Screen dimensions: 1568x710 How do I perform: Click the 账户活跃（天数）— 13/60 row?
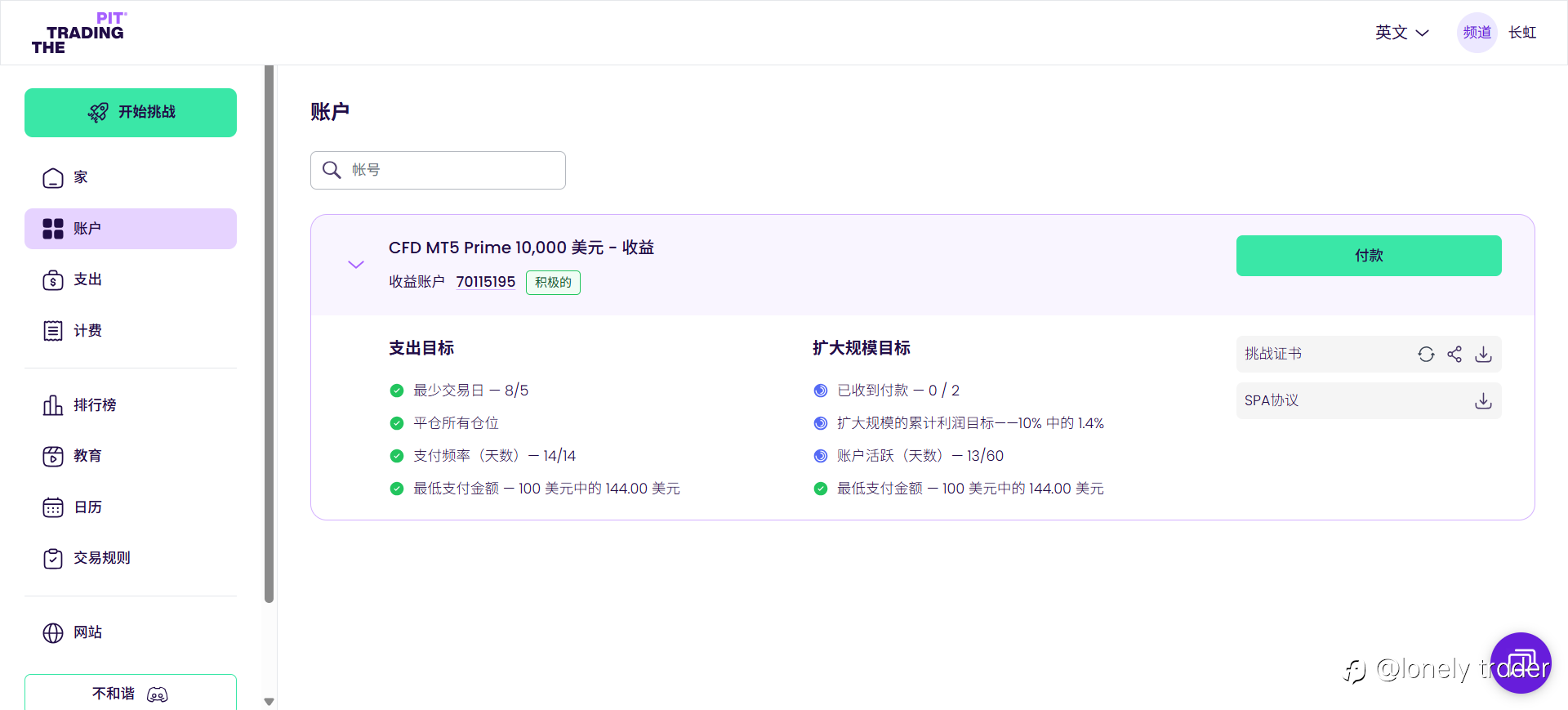[x=909, y=456]
